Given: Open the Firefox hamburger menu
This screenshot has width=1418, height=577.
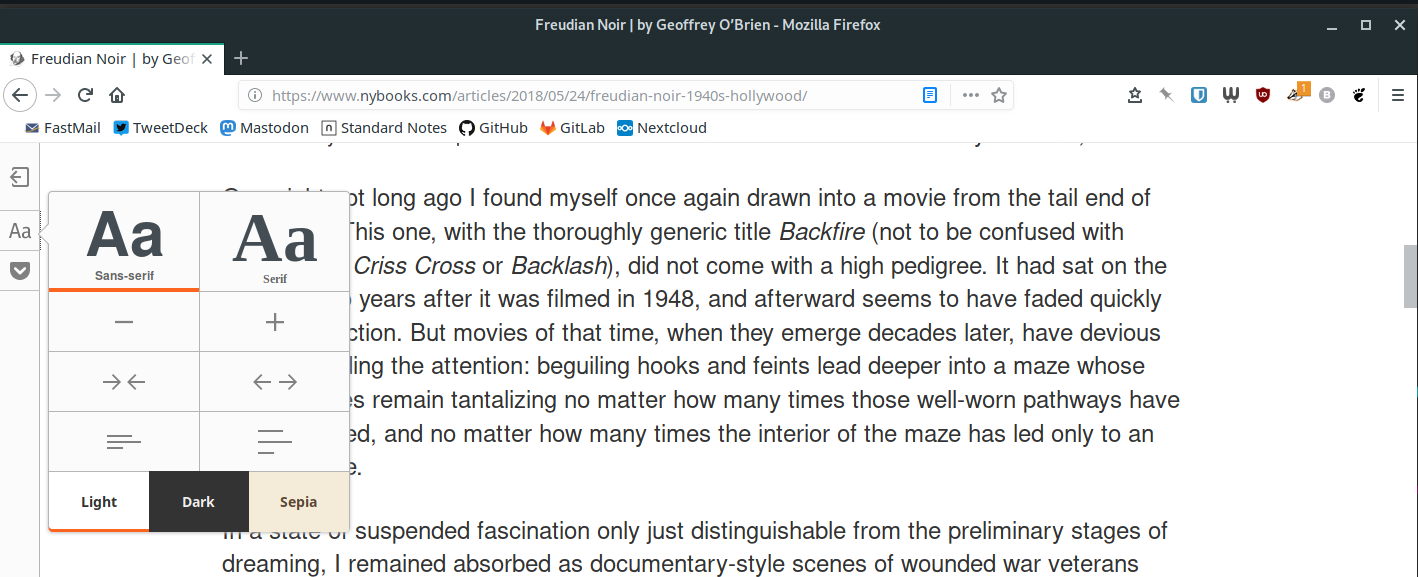Looking at the screenshot, I should (x=1398, y=94).
